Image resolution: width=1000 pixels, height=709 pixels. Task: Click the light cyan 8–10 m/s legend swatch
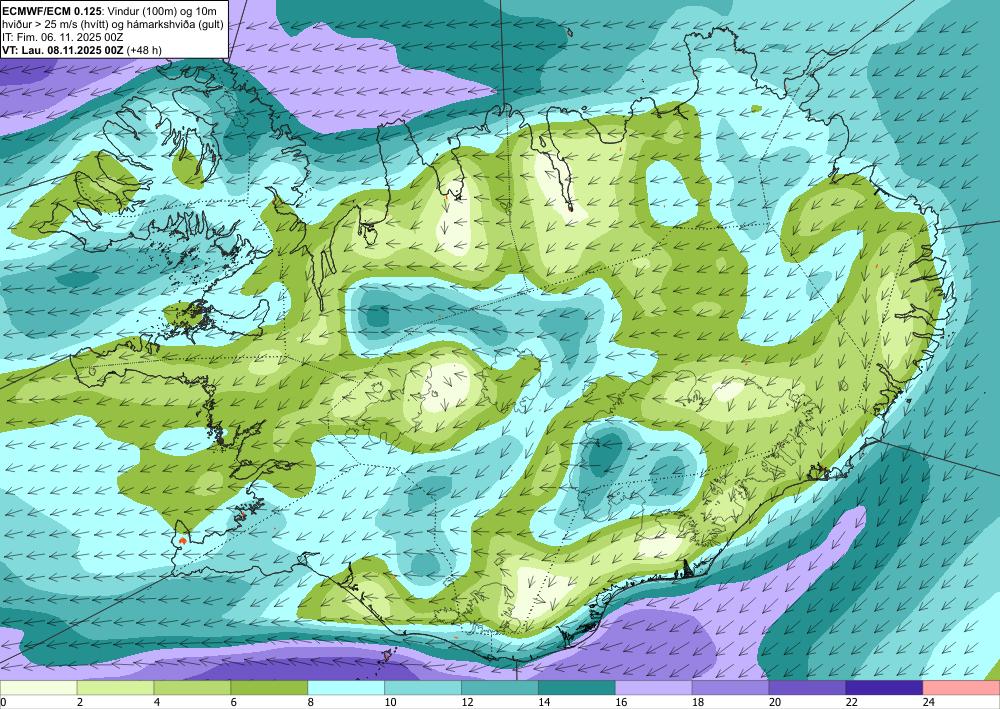coord(346,688)
